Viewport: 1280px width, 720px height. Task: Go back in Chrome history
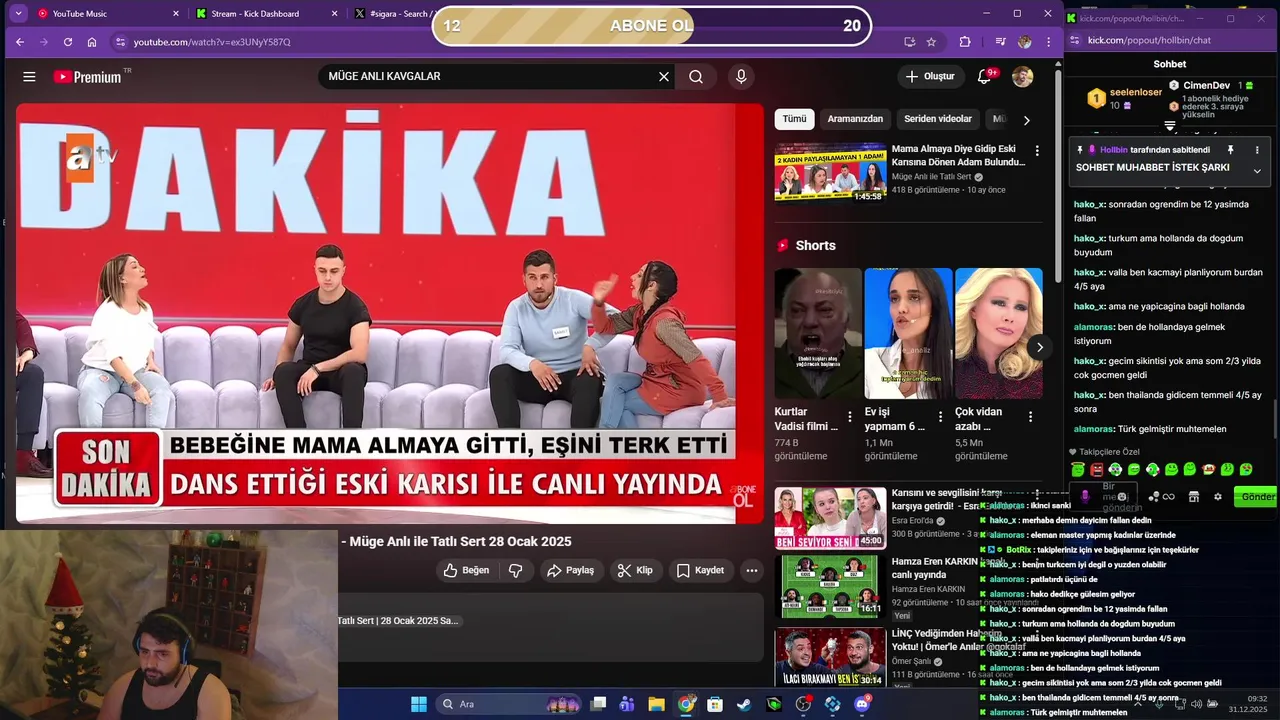coord(19,42)
